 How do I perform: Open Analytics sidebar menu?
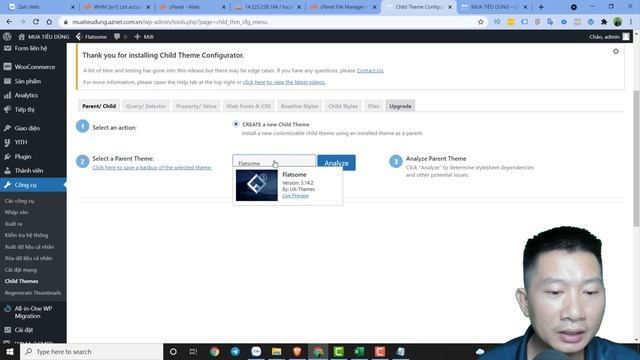pyautogui.click(x=33, y=95)
